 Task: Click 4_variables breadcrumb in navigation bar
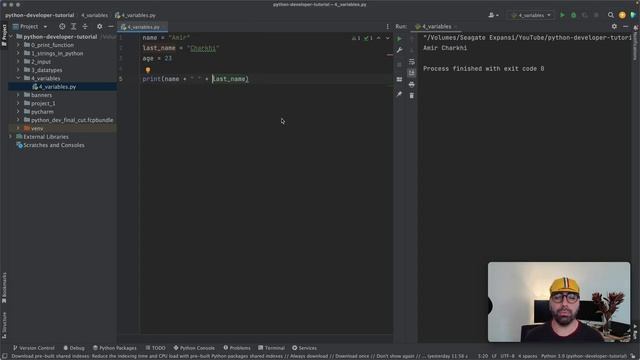pos(94,15)
